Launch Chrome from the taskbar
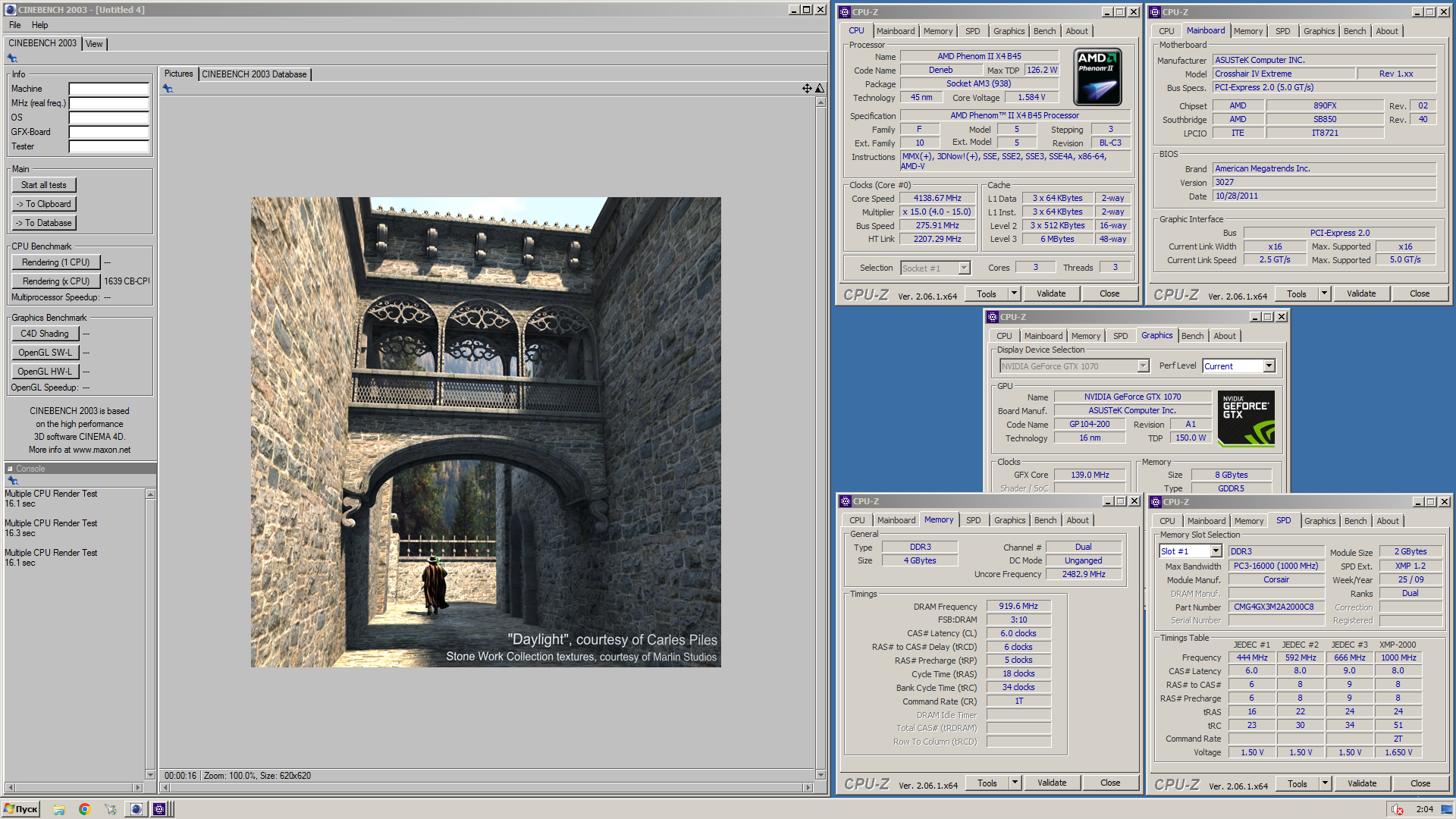This screenshot has width=1456, height=819. click(x=84, y=809)
